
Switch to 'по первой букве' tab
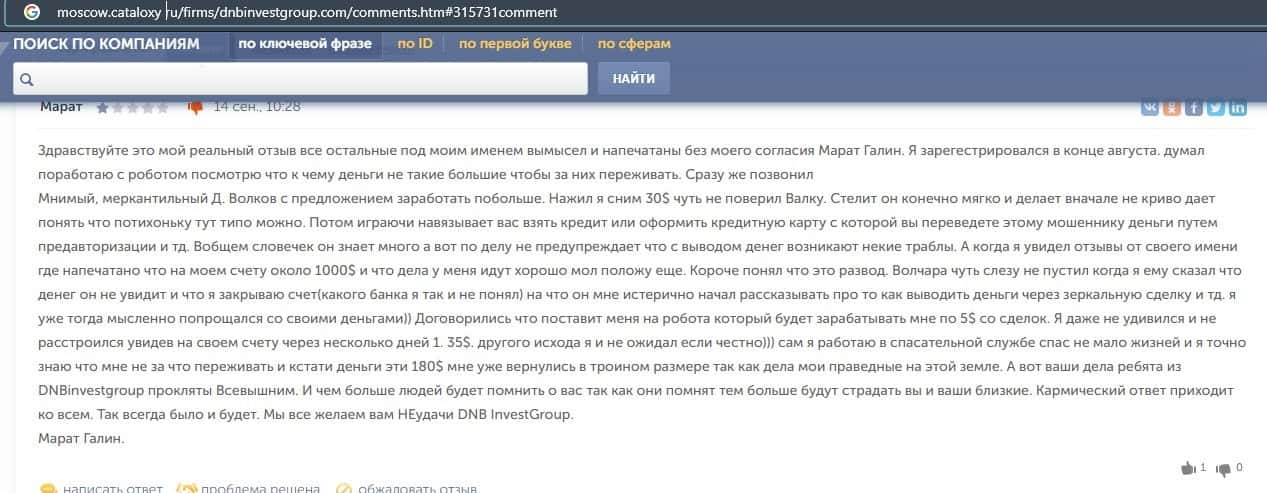pyautogui.click(x=515, y=44)
